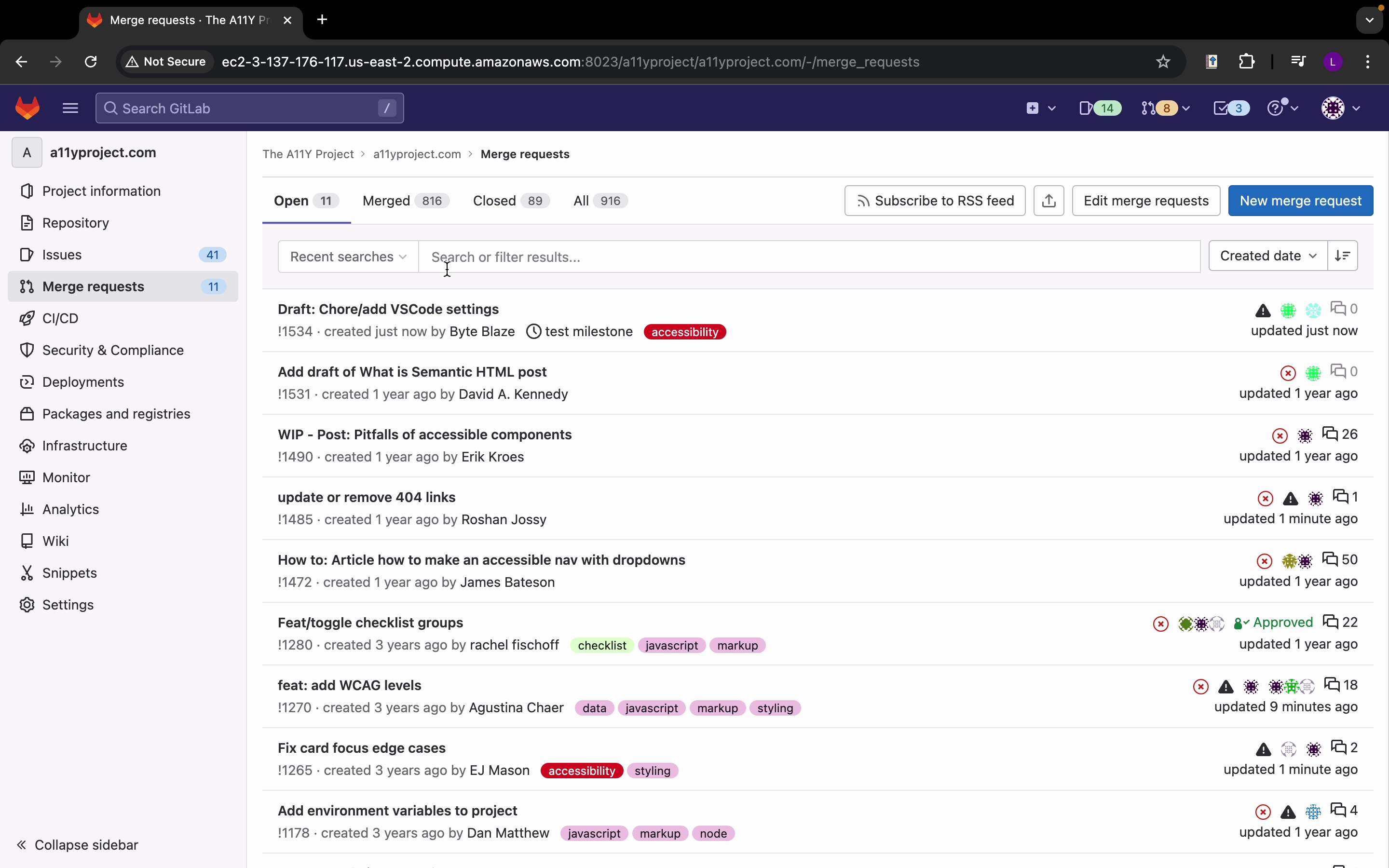This screenshot has height=868, width=1389.
Task: Open the Created date sort dropdown
Action: click(1267, 256)
